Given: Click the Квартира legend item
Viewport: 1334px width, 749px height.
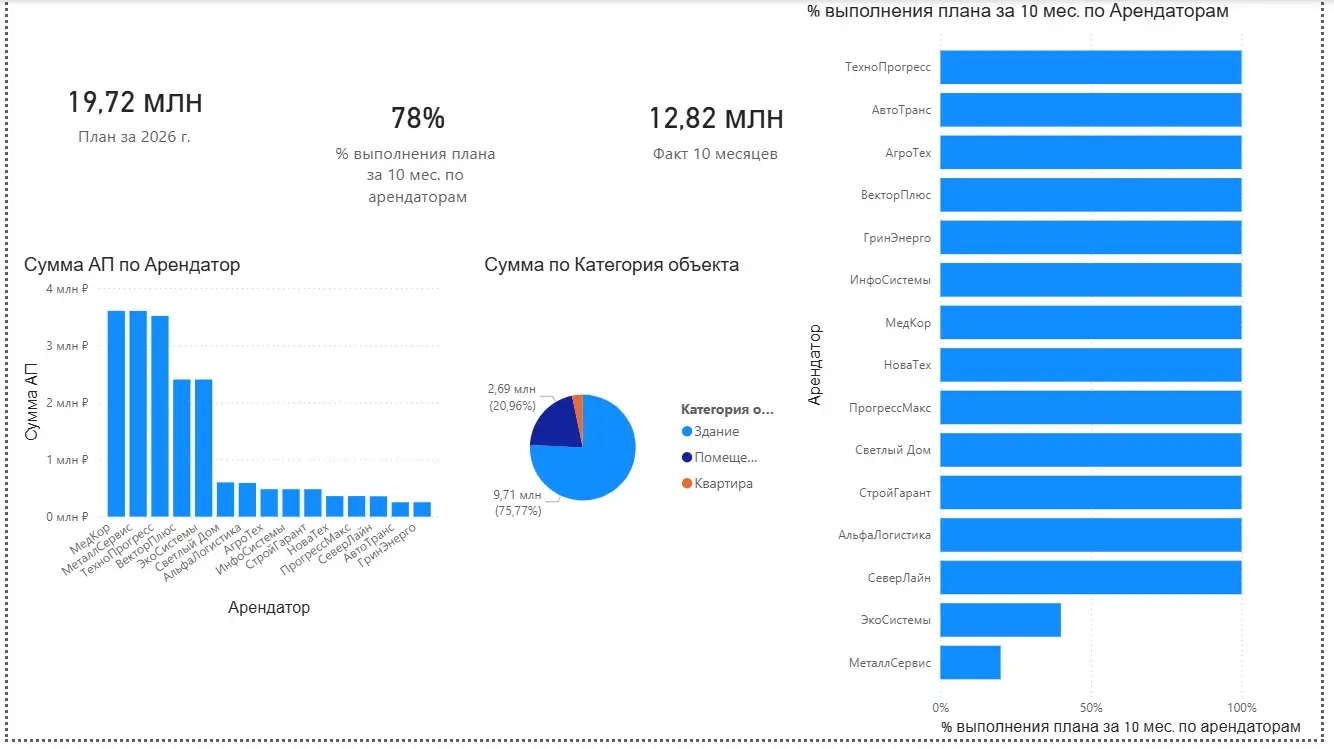Looking at the screenshot, I should coord(717,483).
